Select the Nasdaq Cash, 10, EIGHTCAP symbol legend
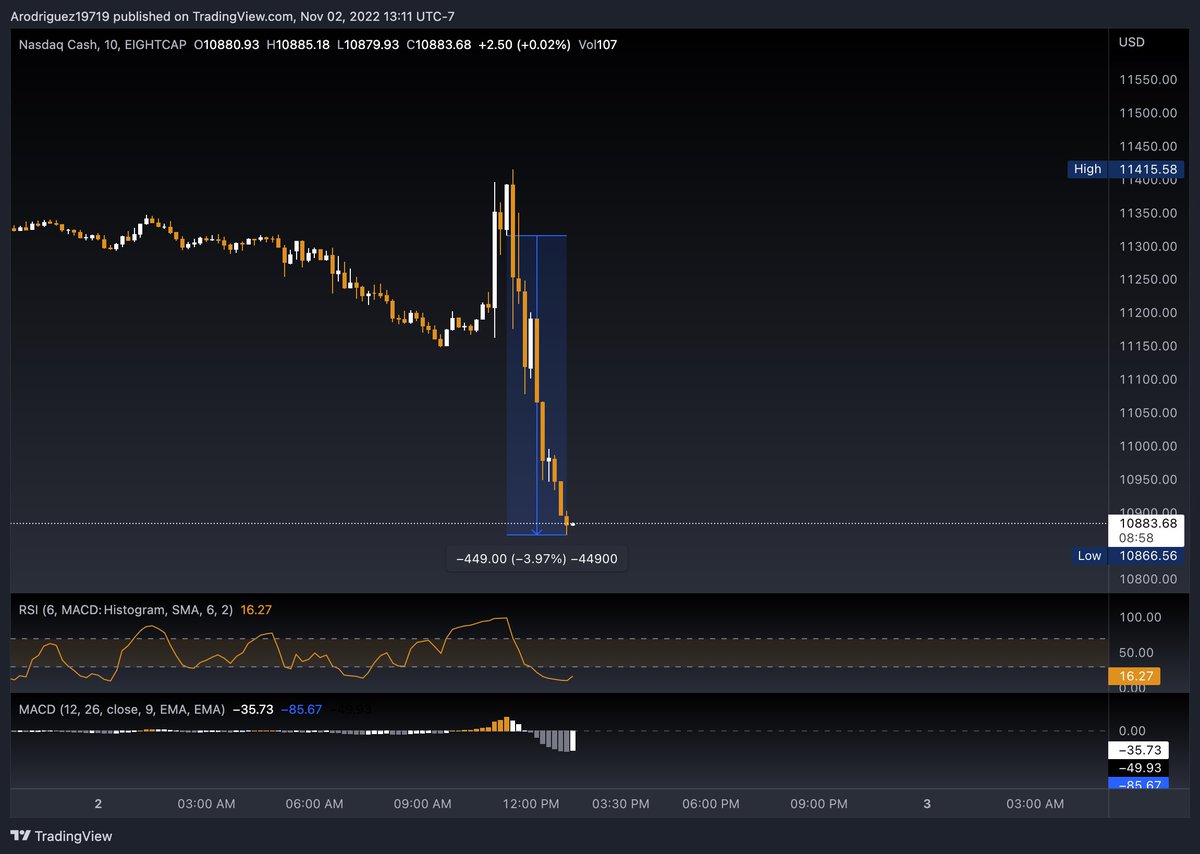 [x=102, y=45]
